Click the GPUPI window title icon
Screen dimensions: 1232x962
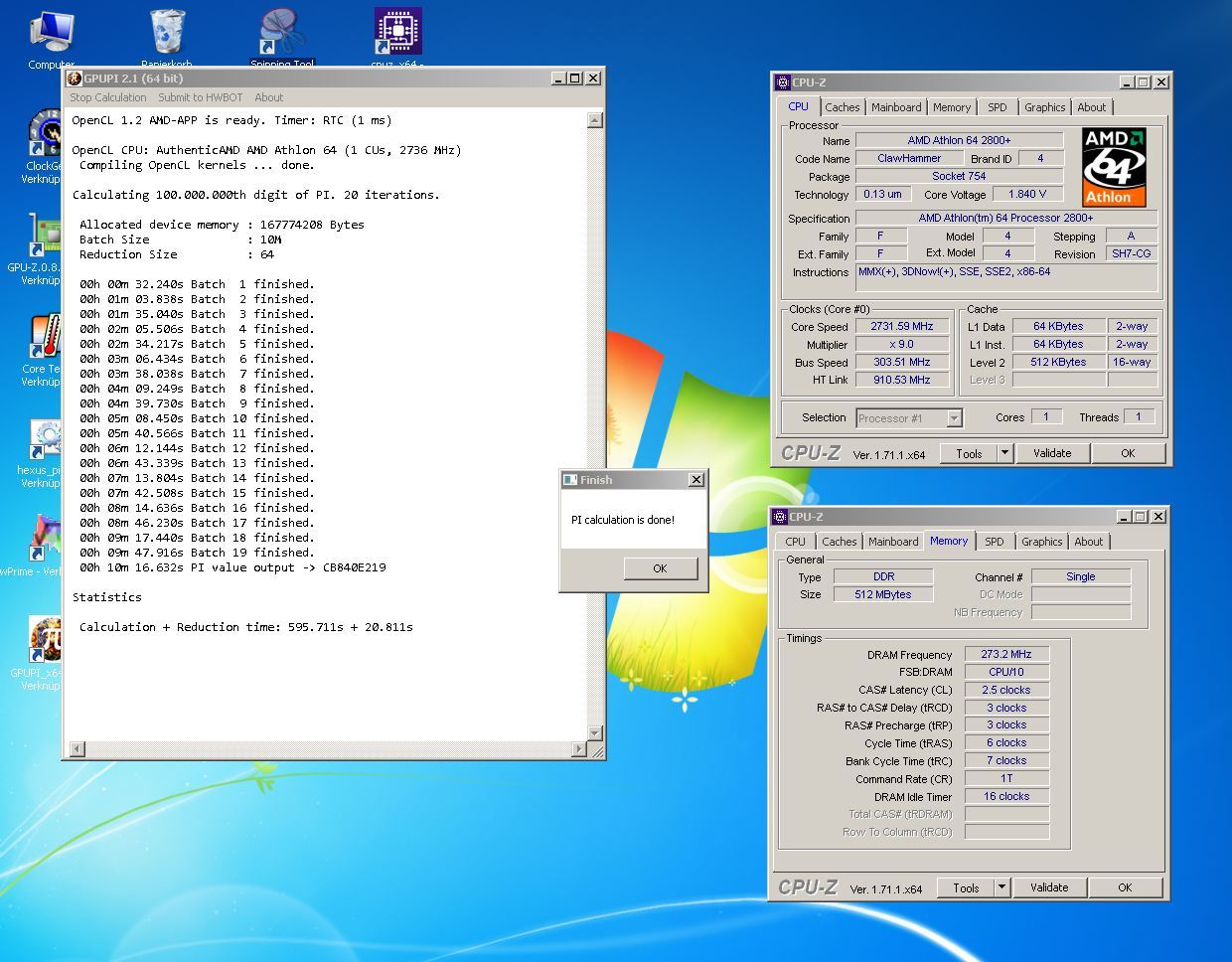[75, 79]
